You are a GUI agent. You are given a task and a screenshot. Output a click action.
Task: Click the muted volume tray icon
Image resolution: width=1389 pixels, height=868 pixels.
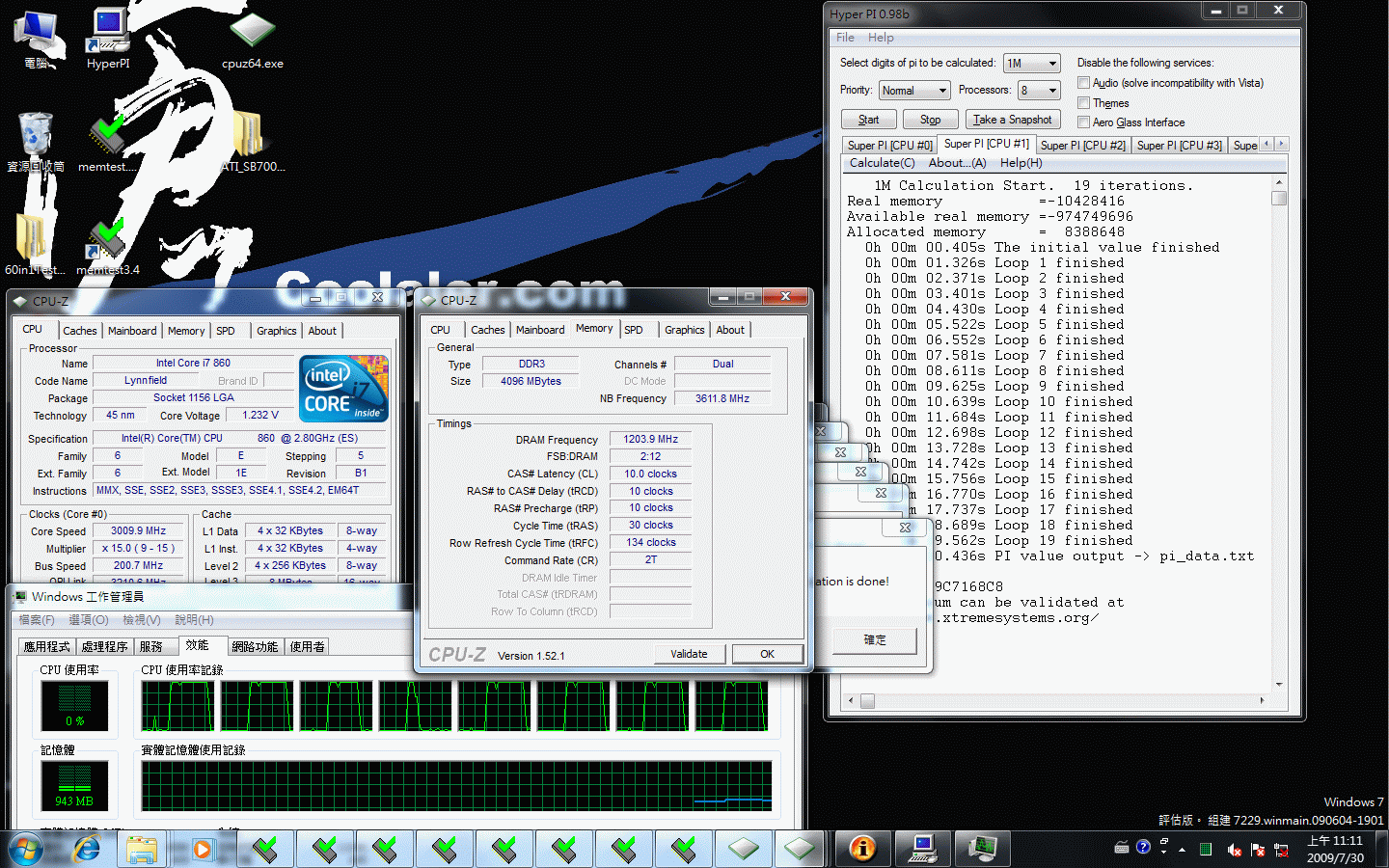point(1234,850)
